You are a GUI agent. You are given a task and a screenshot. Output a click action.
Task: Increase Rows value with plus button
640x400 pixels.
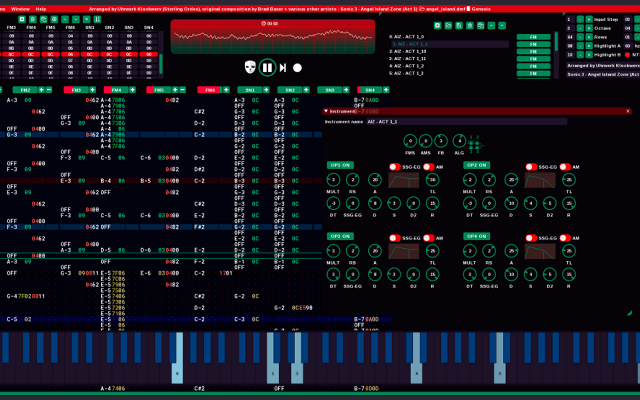(589, 37)
